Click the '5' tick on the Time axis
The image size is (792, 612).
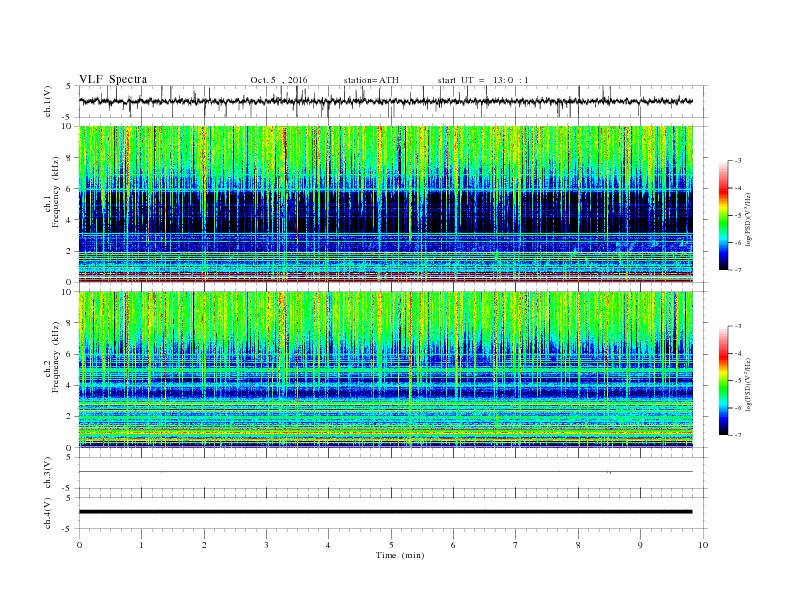(391, 545)
